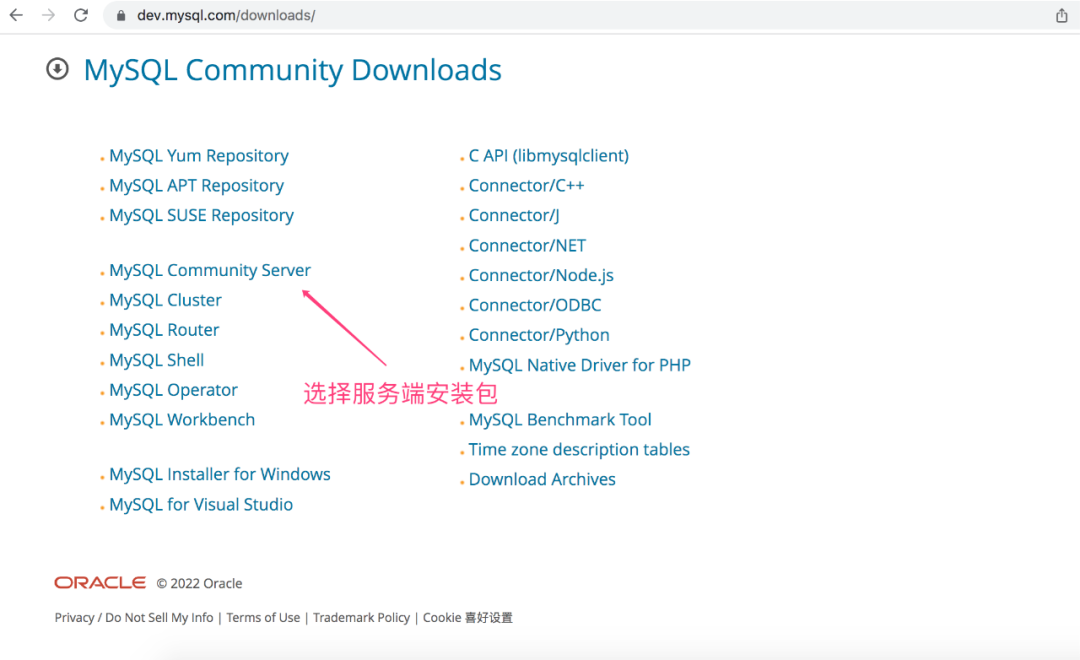Click MySQL Native Driver for PHP
This screenshot has width=1080, height=660.
tap(579, 366)
